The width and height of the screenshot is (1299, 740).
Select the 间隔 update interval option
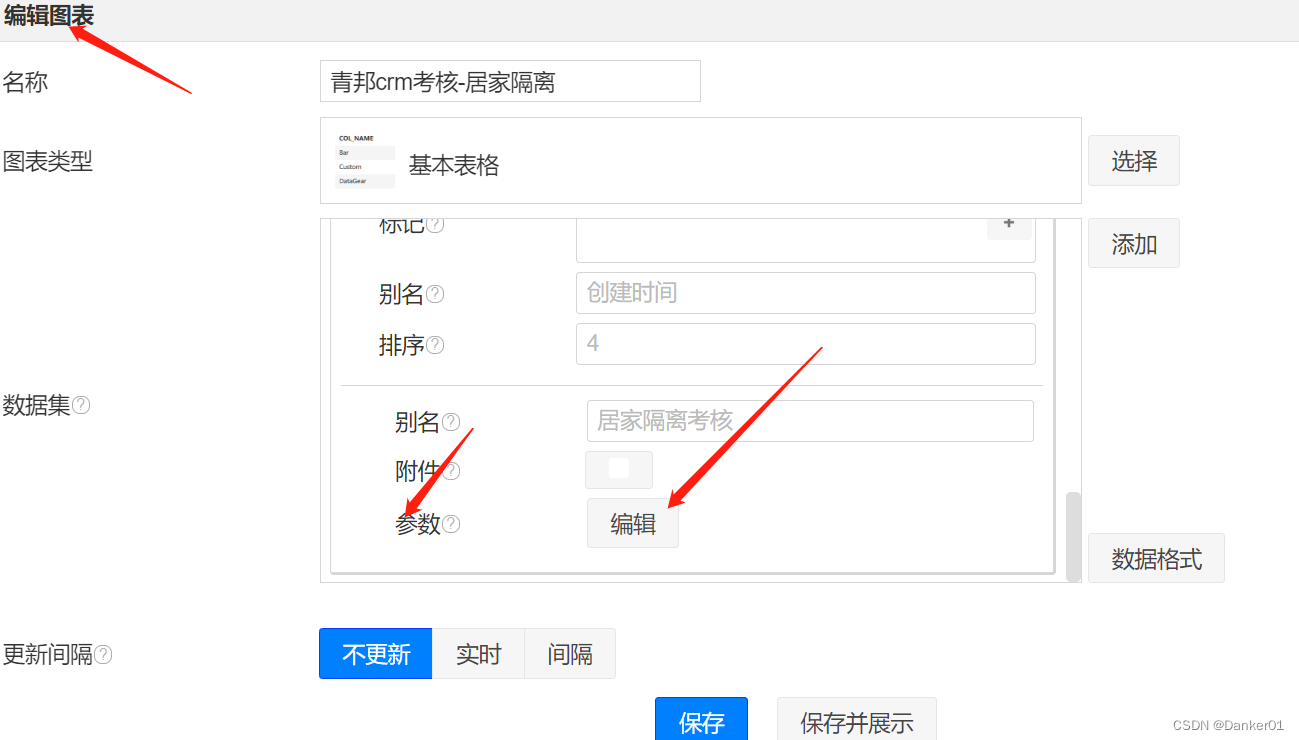[570, 654]
